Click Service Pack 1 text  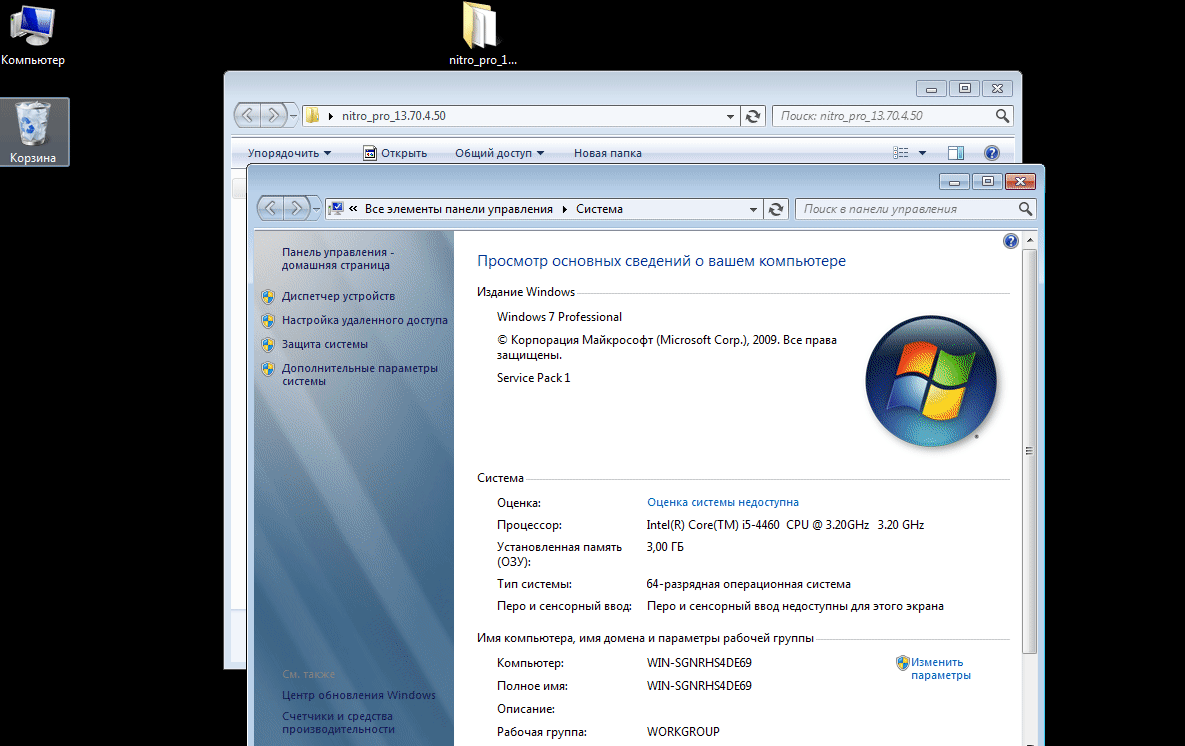(x=534, y=377)
